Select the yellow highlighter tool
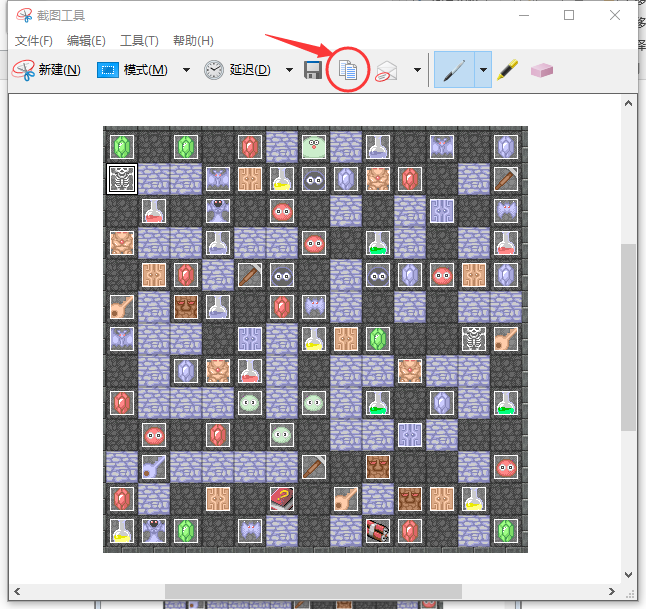 pos(508,70)
